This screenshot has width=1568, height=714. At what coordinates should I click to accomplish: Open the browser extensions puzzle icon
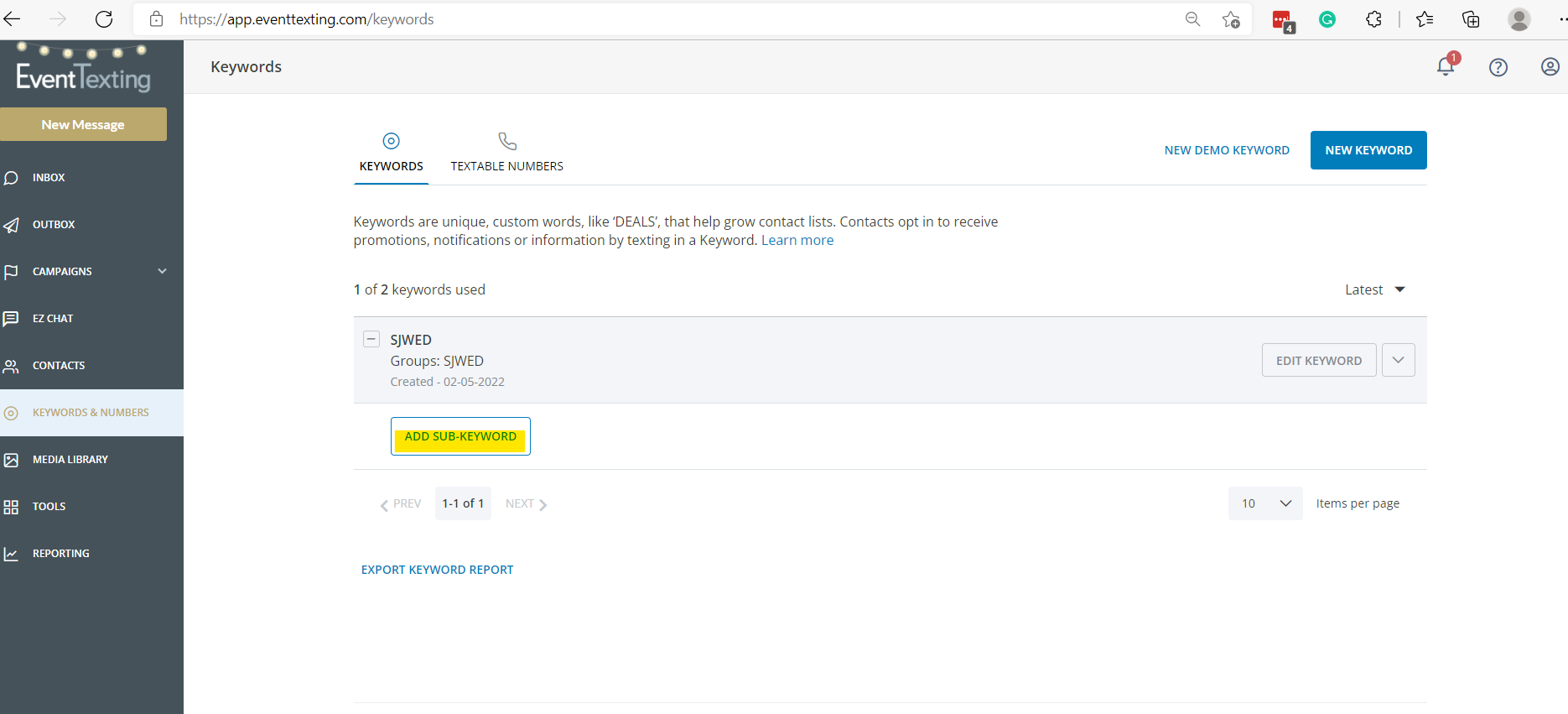[1373, 18]
